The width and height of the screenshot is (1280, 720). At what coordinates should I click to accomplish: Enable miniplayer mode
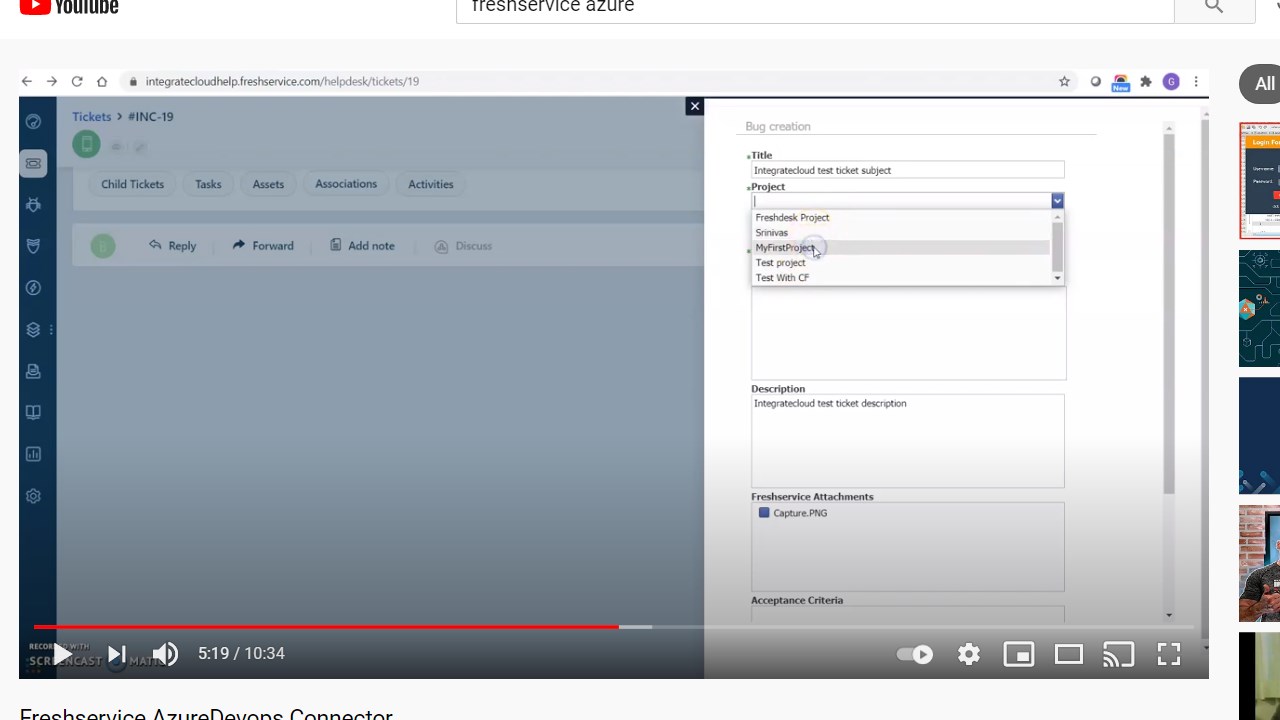[1019, 654]
